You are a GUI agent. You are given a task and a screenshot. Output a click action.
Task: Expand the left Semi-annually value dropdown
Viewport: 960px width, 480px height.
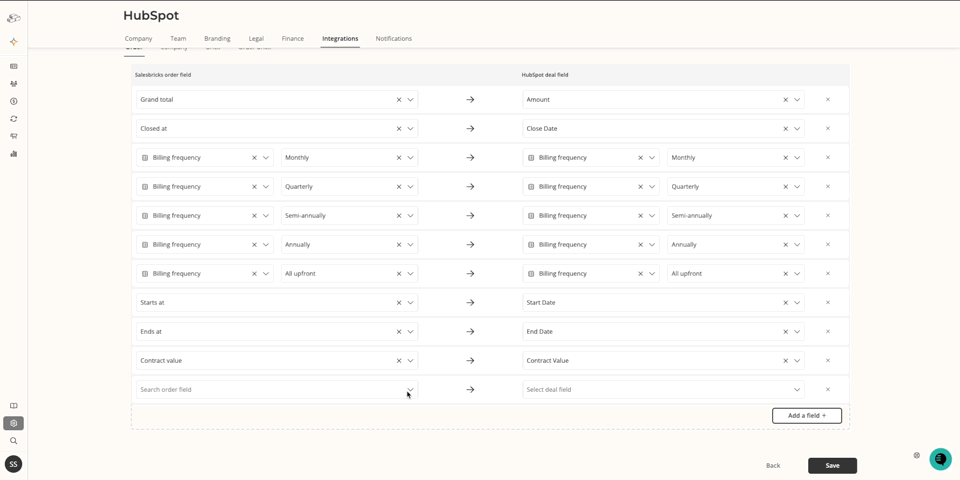coord(410,216)
